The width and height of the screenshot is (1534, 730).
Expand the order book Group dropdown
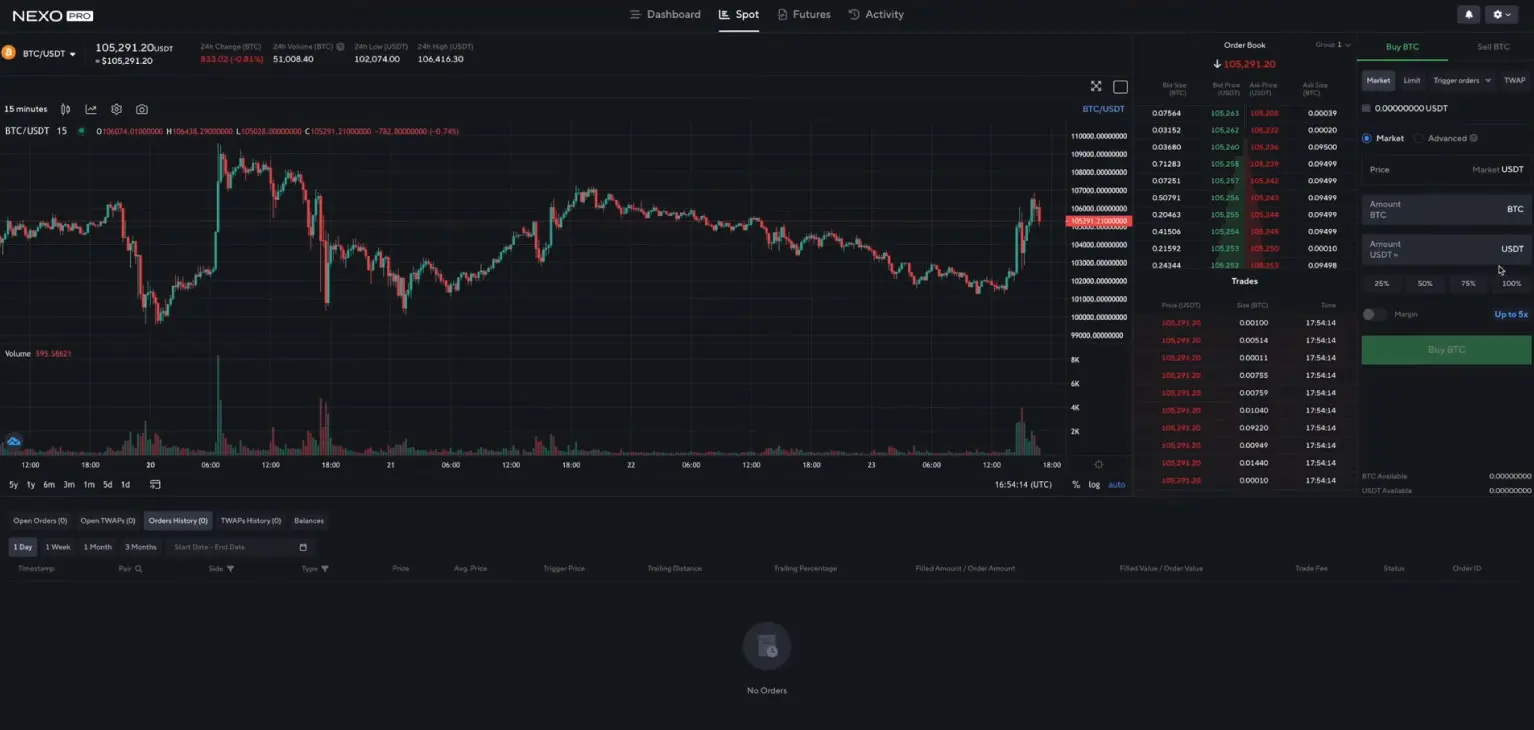(x=1333, y=45)
